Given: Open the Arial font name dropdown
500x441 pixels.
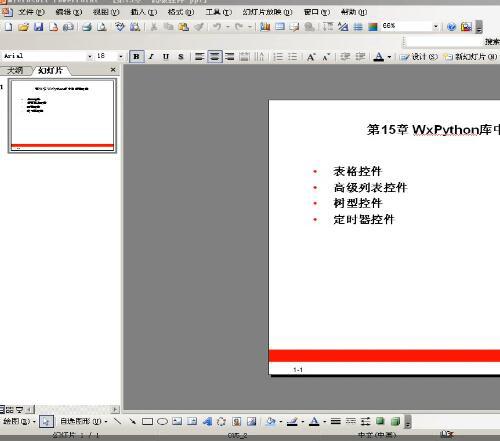Looking at the screenshot, I should pos(89,57).
